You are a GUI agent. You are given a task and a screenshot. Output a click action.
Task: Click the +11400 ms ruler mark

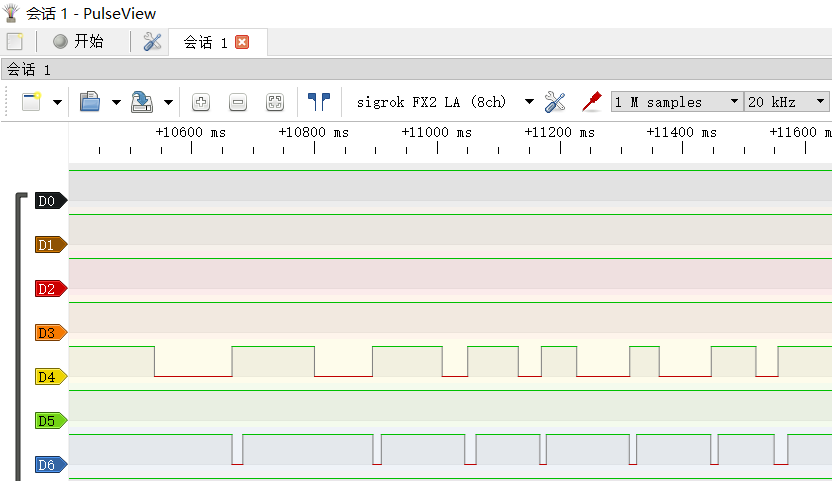tap(682, 132)
